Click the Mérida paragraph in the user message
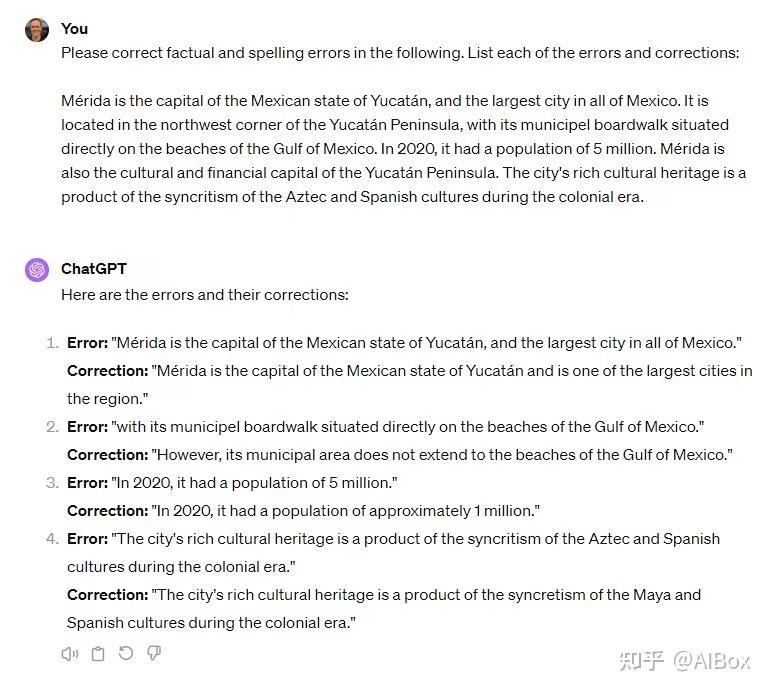The width and height of the screenshot is (770, 692). click(400, 149)
